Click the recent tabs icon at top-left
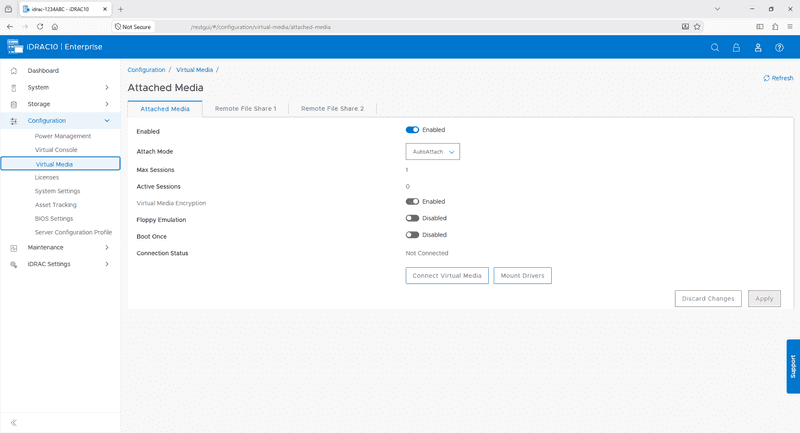 coord(8,9)
